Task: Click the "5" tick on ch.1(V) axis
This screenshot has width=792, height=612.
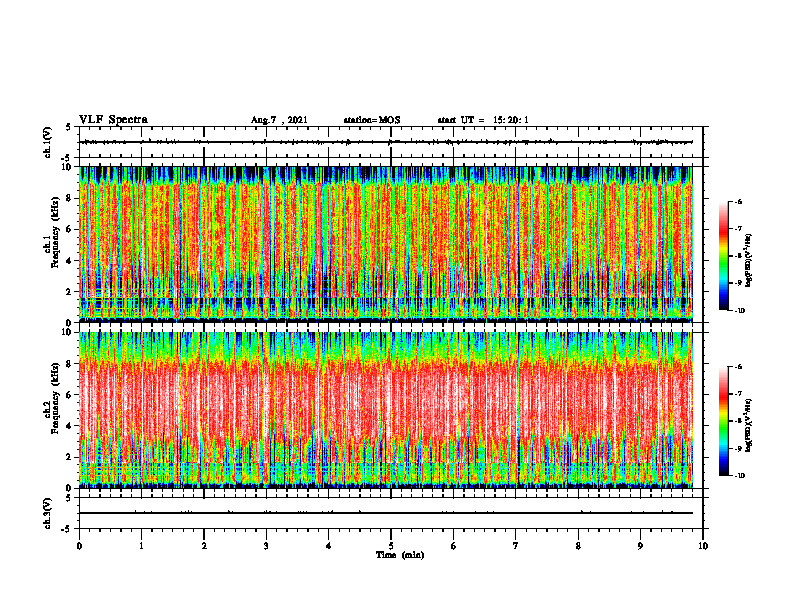Action: coord(69,128)
